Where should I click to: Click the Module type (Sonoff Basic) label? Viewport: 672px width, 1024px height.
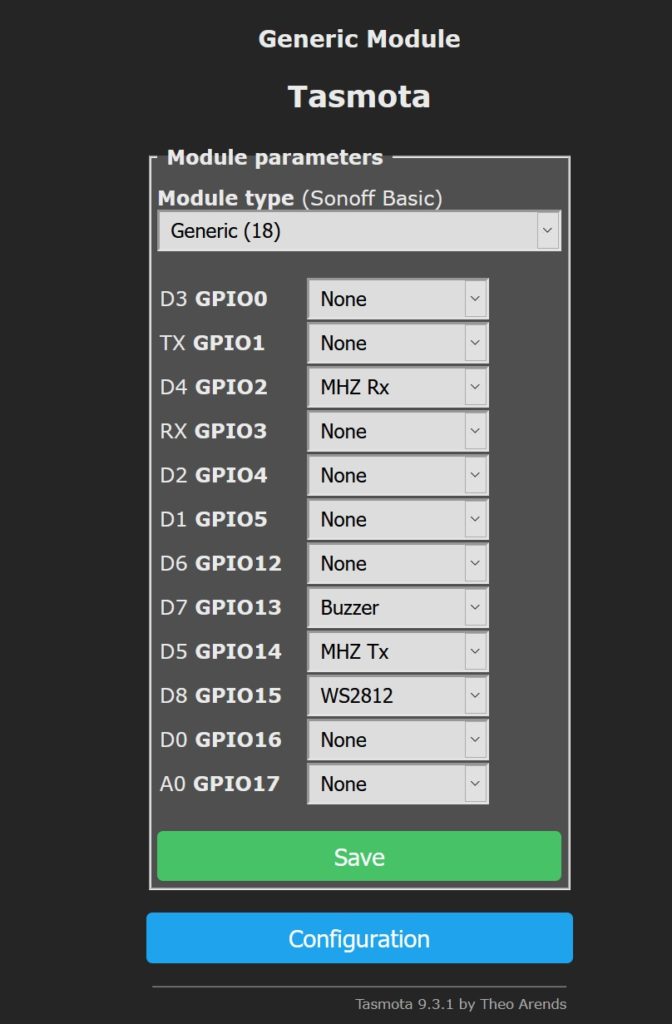pos(299,198)
